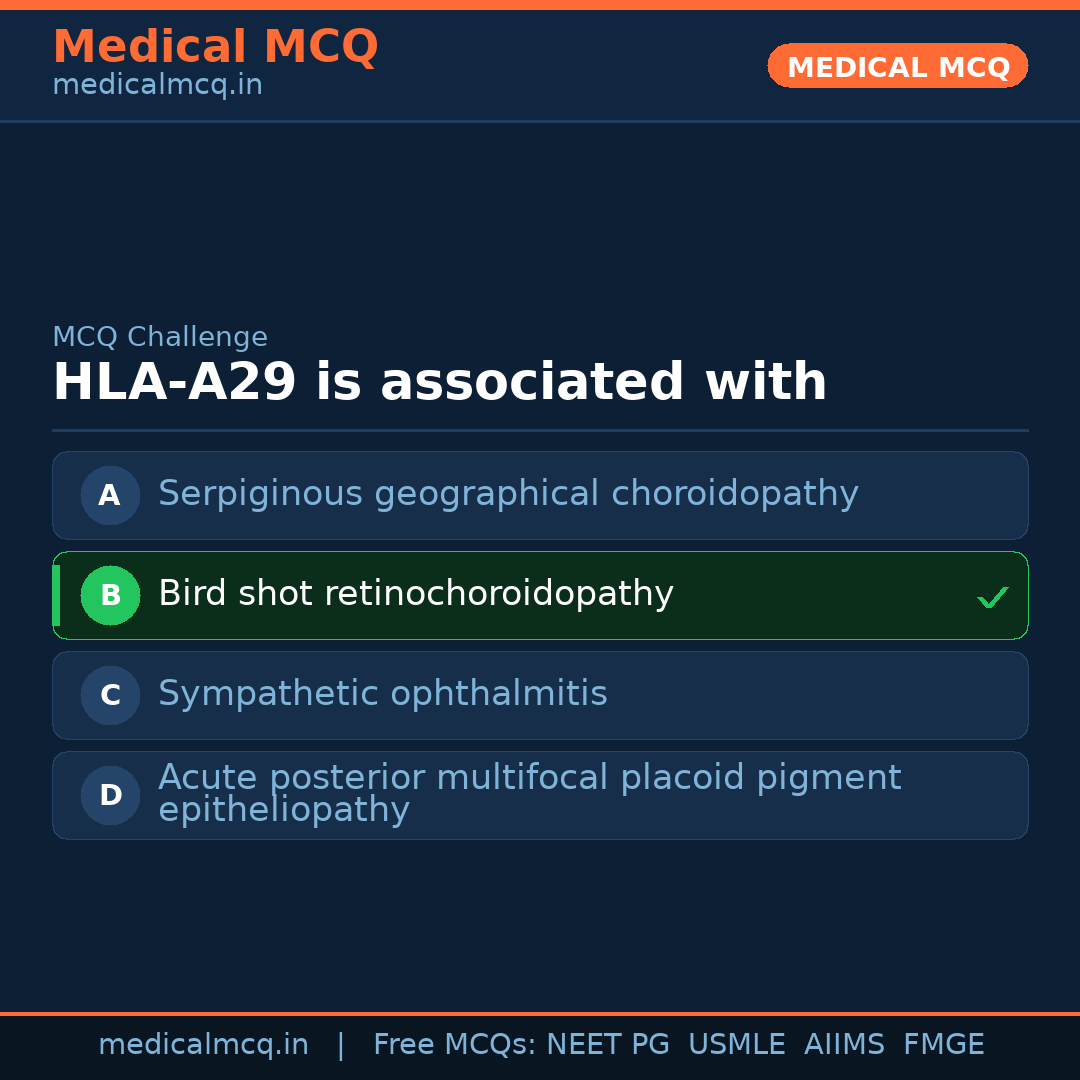This screenshot has width=1080, height=1080.
Task: Select the green letter B circle badge
Action: point(110,595)
